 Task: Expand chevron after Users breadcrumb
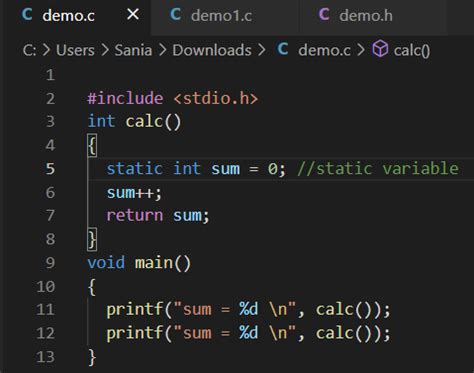pyautogui.click(x=105, y=50)
